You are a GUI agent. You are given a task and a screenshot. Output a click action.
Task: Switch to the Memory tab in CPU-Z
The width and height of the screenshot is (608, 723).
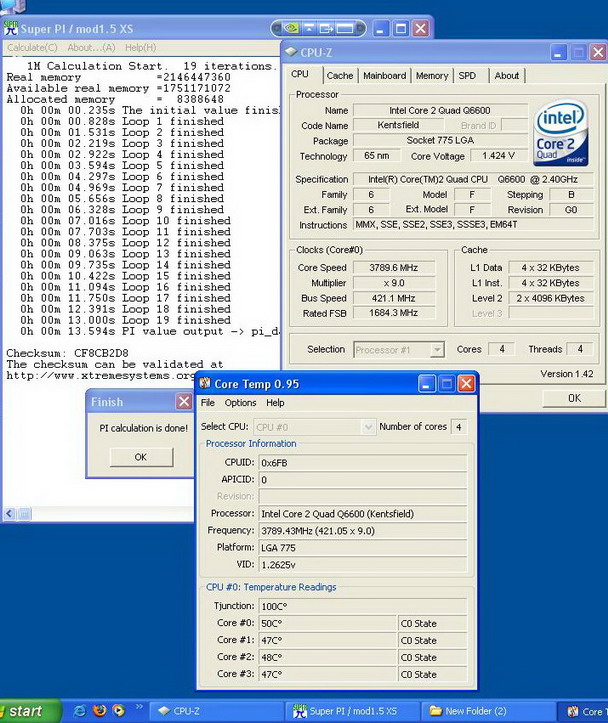coord(432,75)
